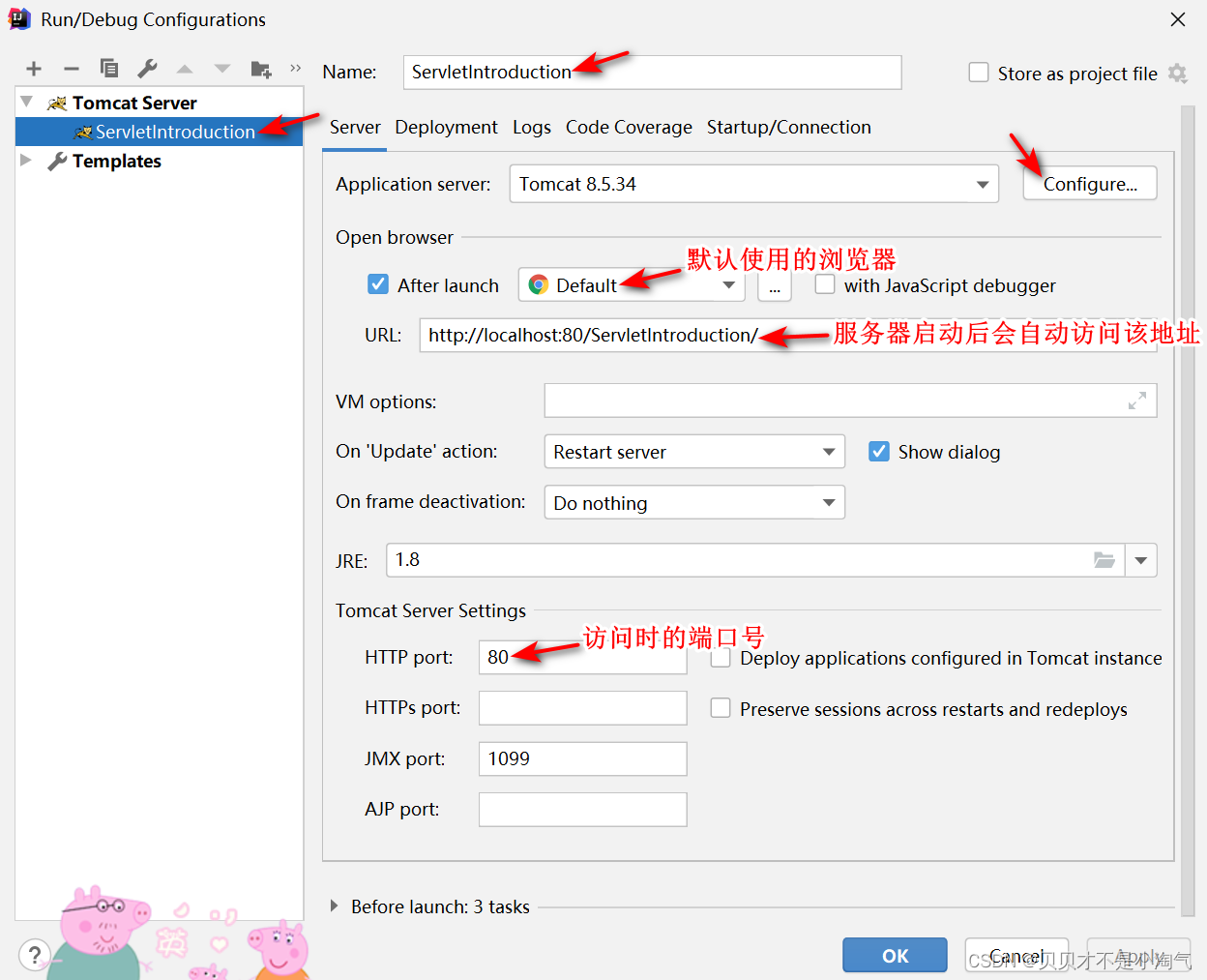Select ServletIntroduction configuration in tree
The width and height of the screenshot is (1207, 980).
[160, 132]
